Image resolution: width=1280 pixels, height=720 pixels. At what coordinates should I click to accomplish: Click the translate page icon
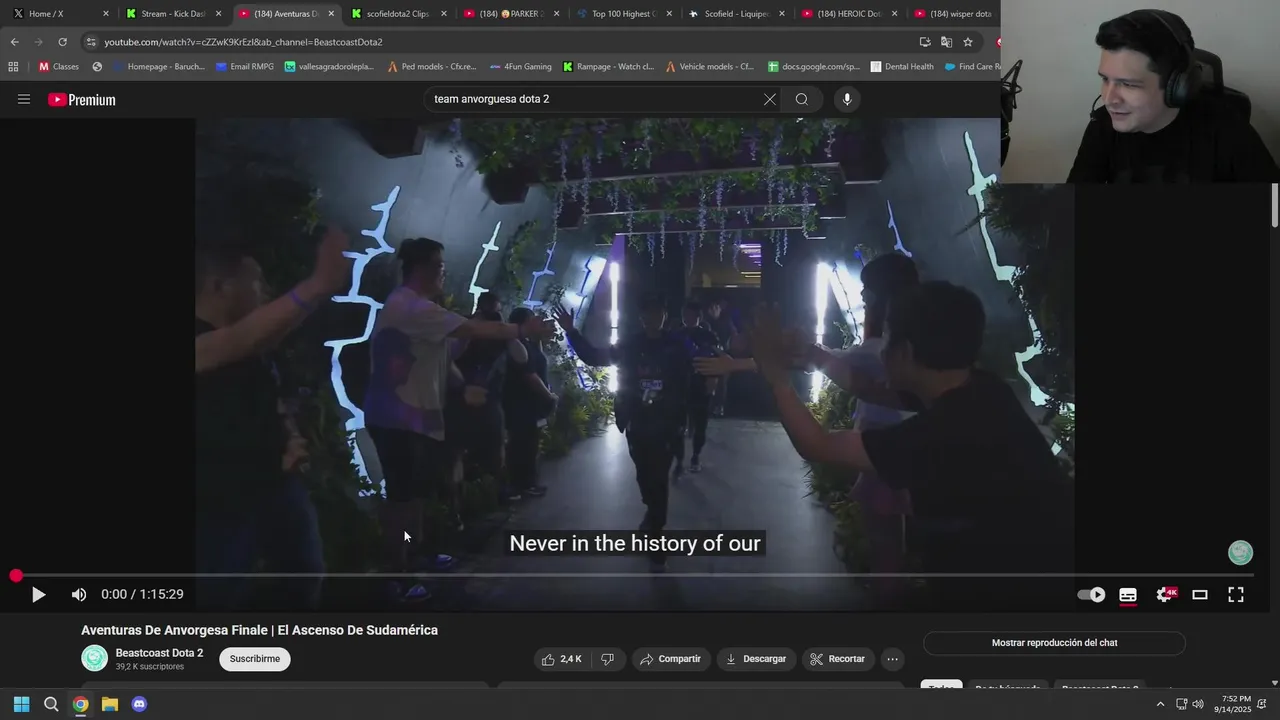946,42
